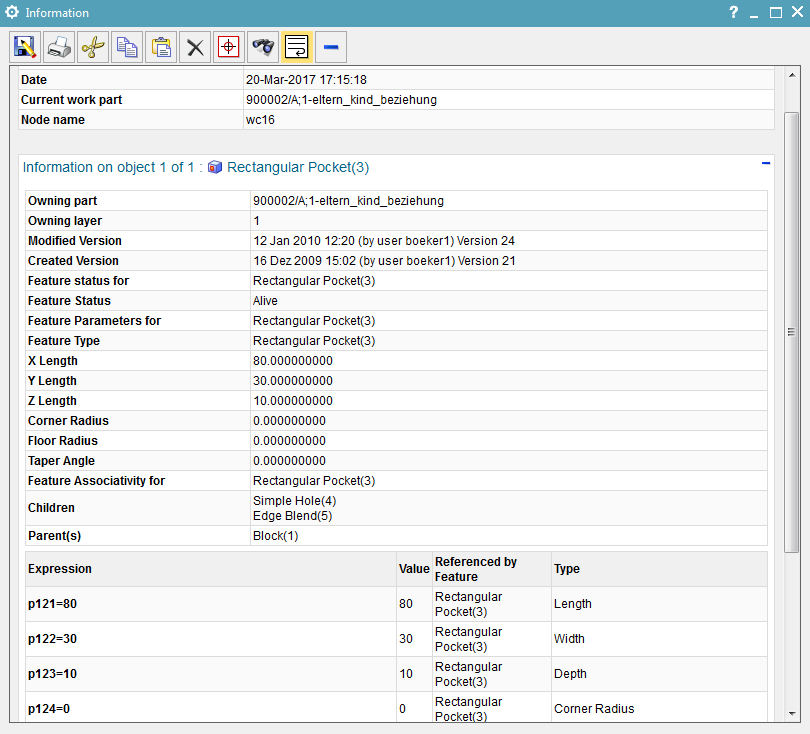Click the clipboard Paste icon

[161, 47]
